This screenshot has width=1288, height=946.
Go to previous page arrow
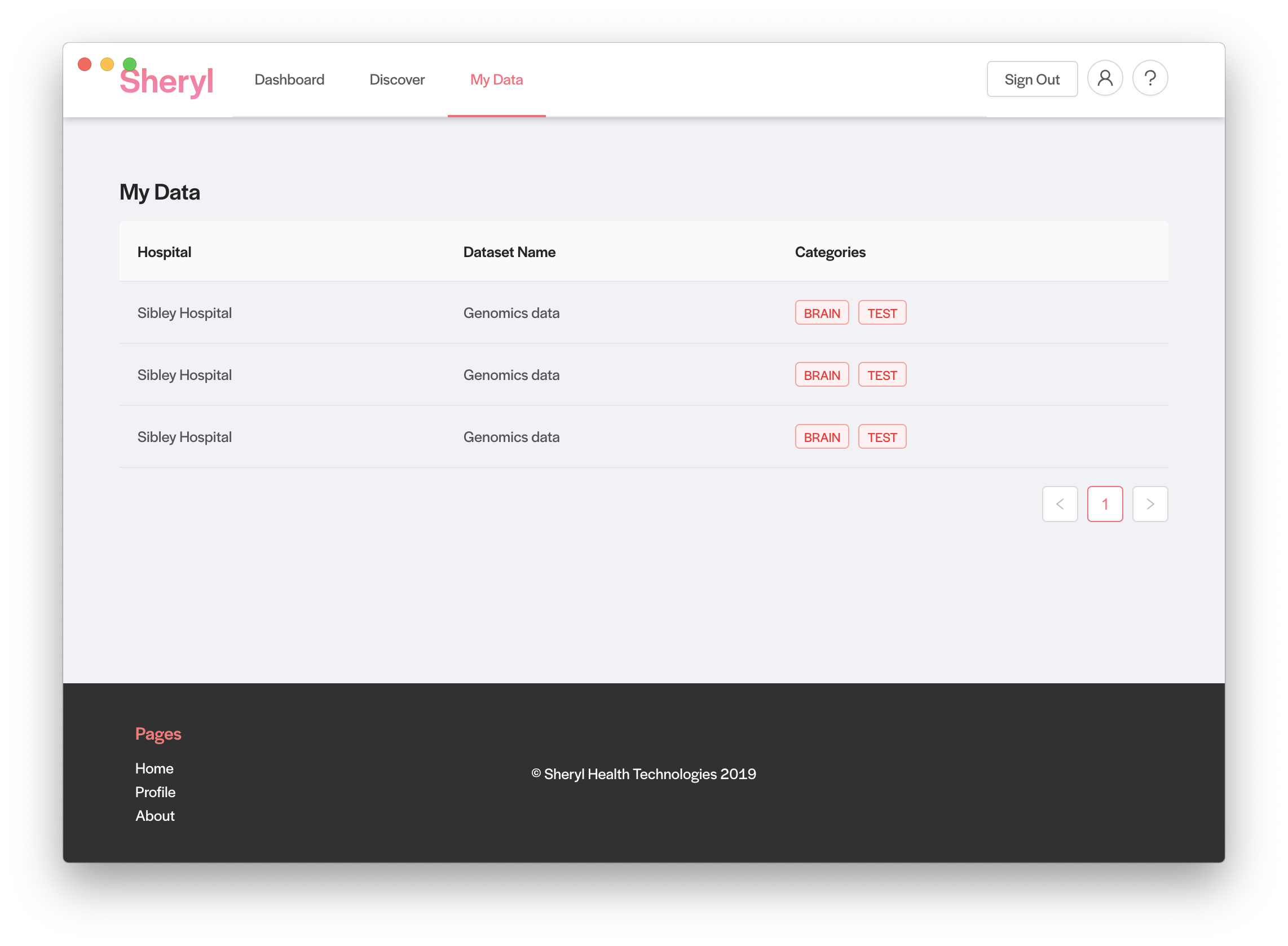coord(1060,504)
